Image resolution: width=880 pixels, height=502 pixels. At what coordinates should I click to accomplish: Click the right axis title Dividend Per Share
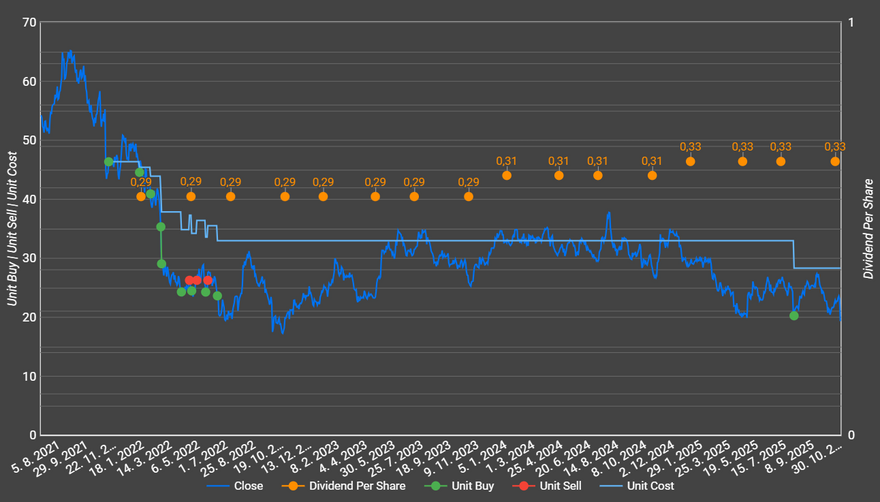pyautogui.click(x=867, y=229)
